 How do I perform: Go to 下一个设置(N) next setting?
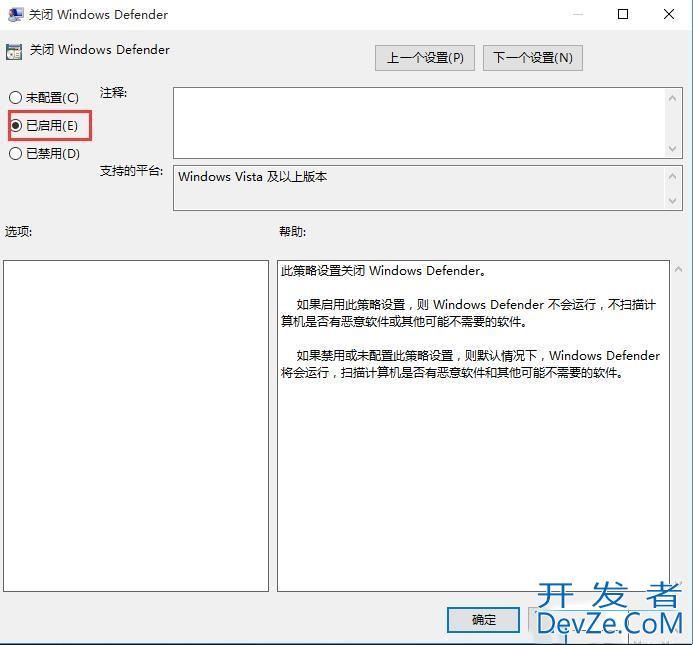[533, 58]
